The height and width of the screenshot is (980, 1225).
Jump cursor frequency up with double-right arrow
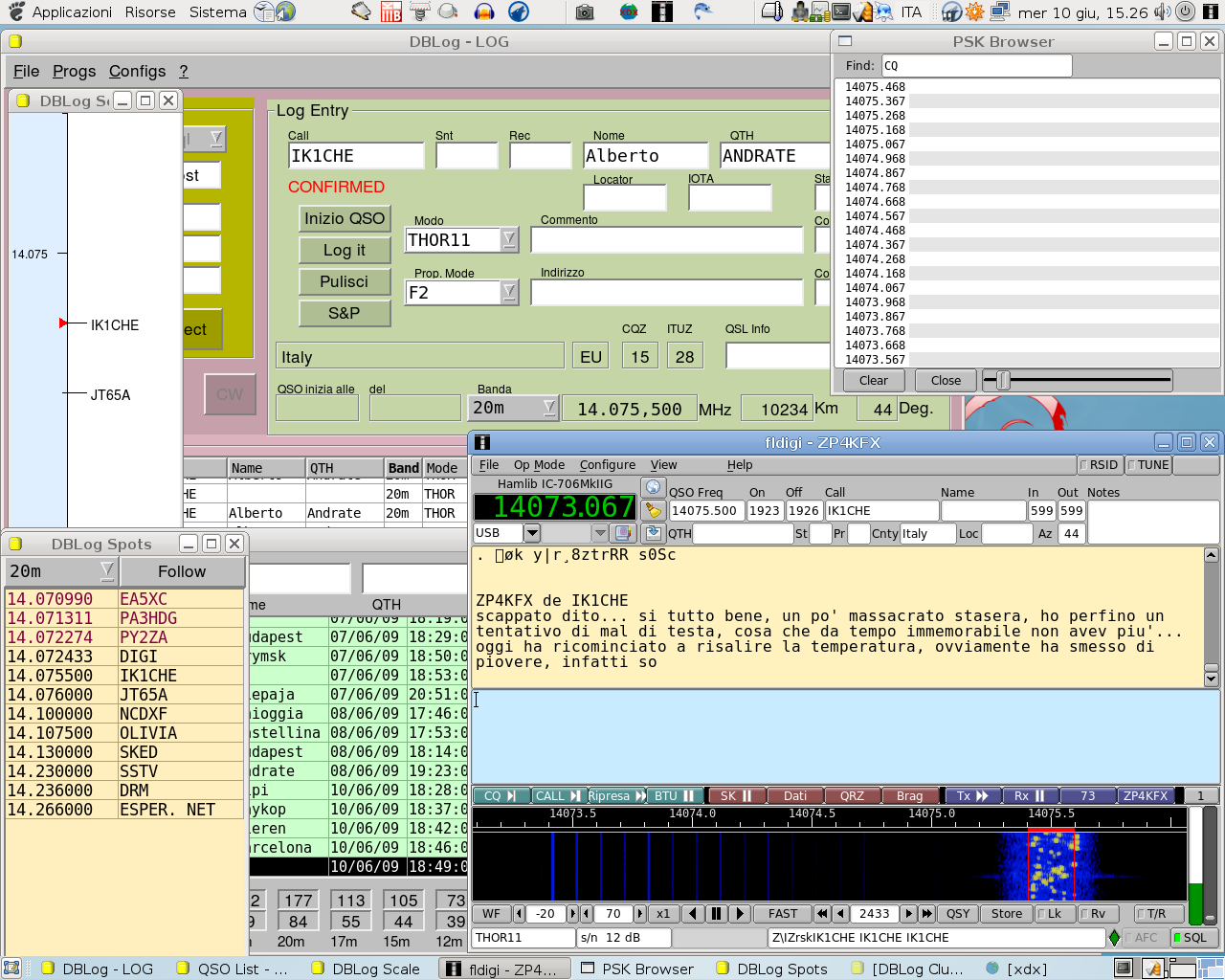(x=926, y=914)
